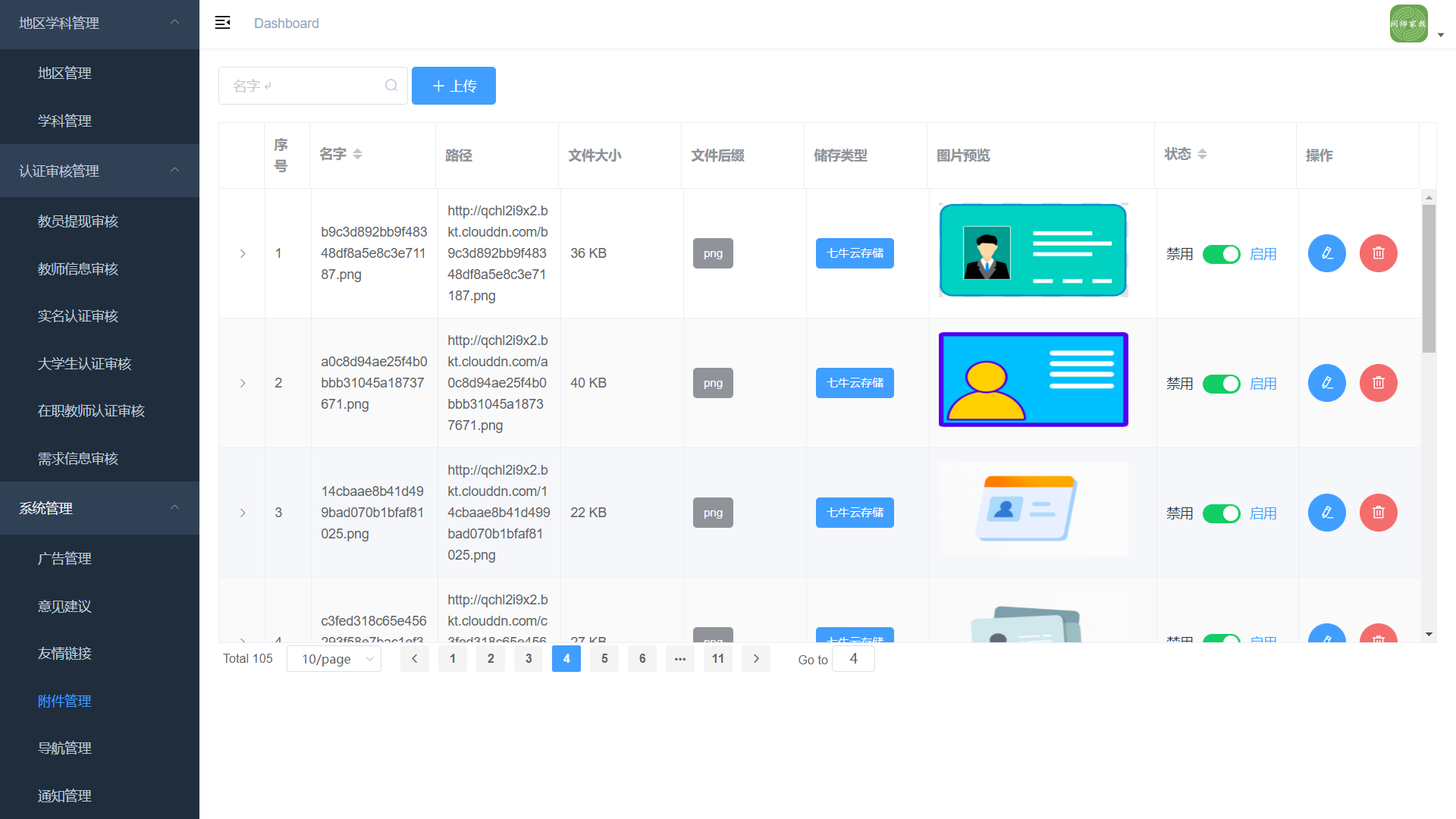Screen dimensions: 1456x819
Task: Click the blue edit icon for row 3
Action: point(1326,513)
